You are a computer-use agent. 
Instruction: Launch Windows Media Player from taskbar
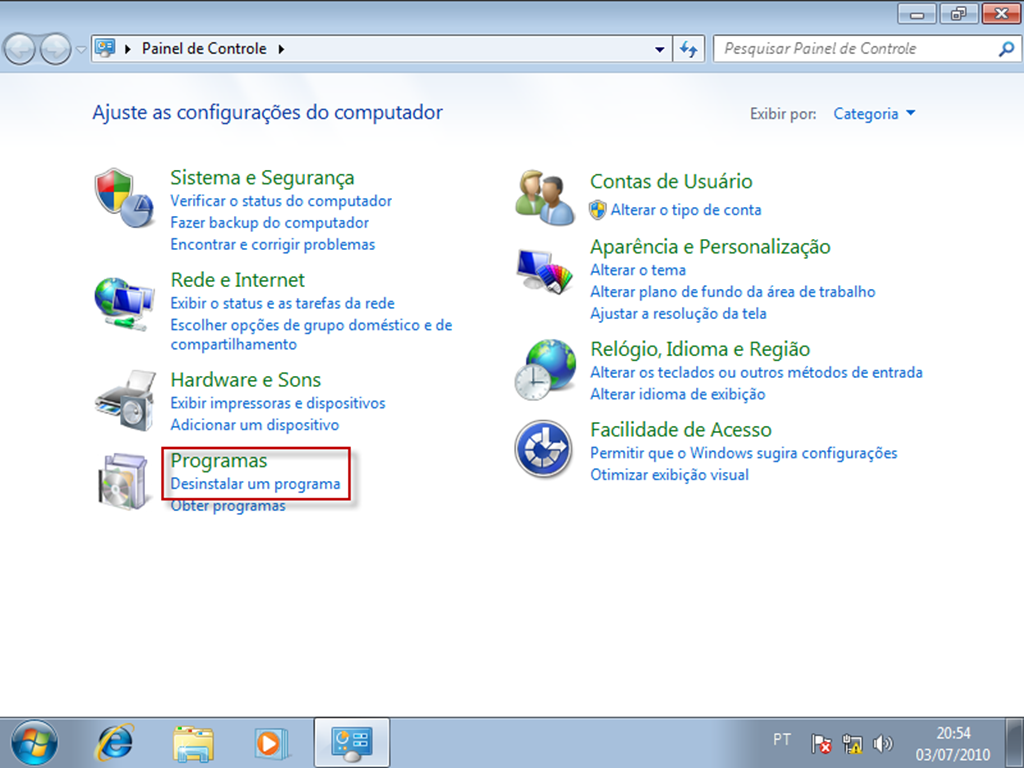pyautogui.click(x=271, y=743)
